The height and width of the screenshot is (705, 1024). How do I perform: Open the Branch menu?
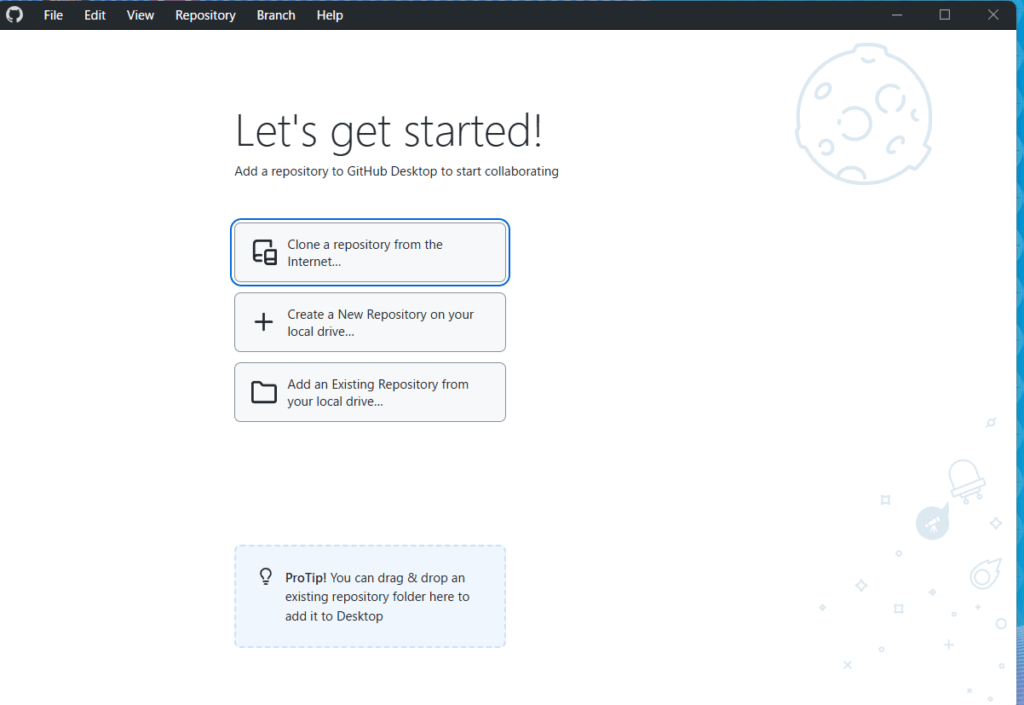[276, 15]
